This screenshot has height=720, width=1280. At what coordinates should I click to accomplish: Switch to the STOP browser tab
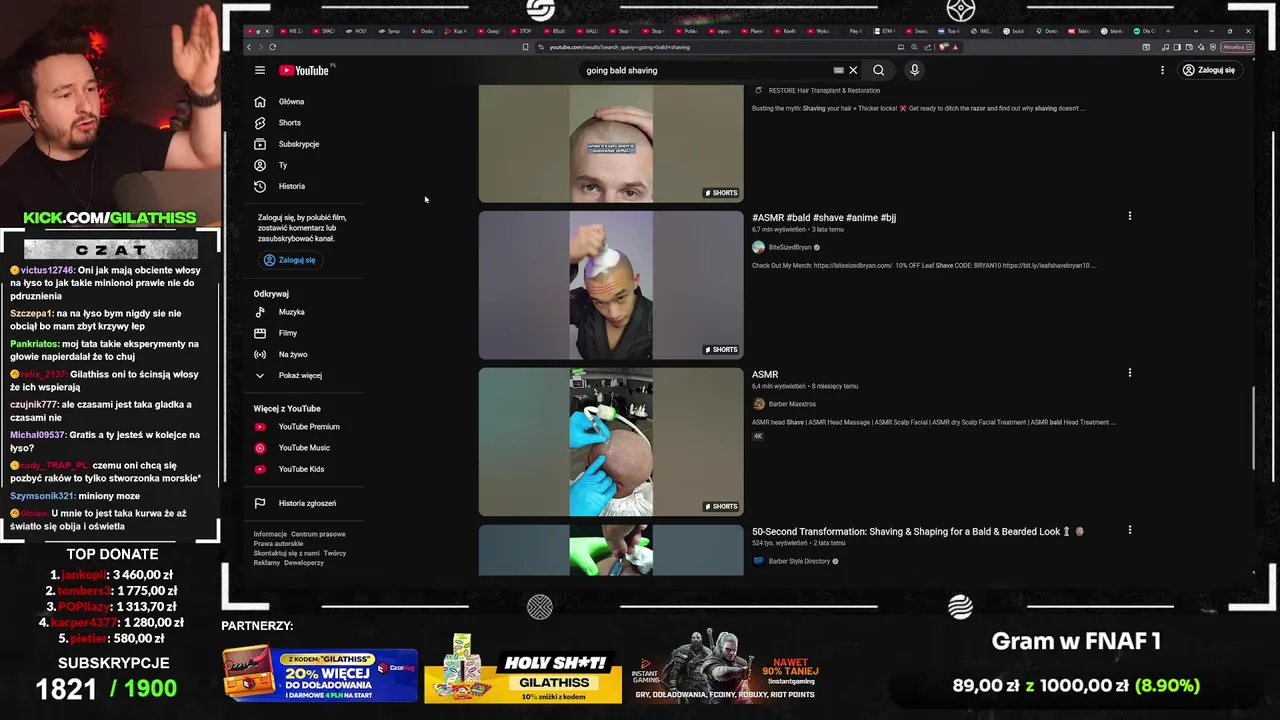(520, 31)
